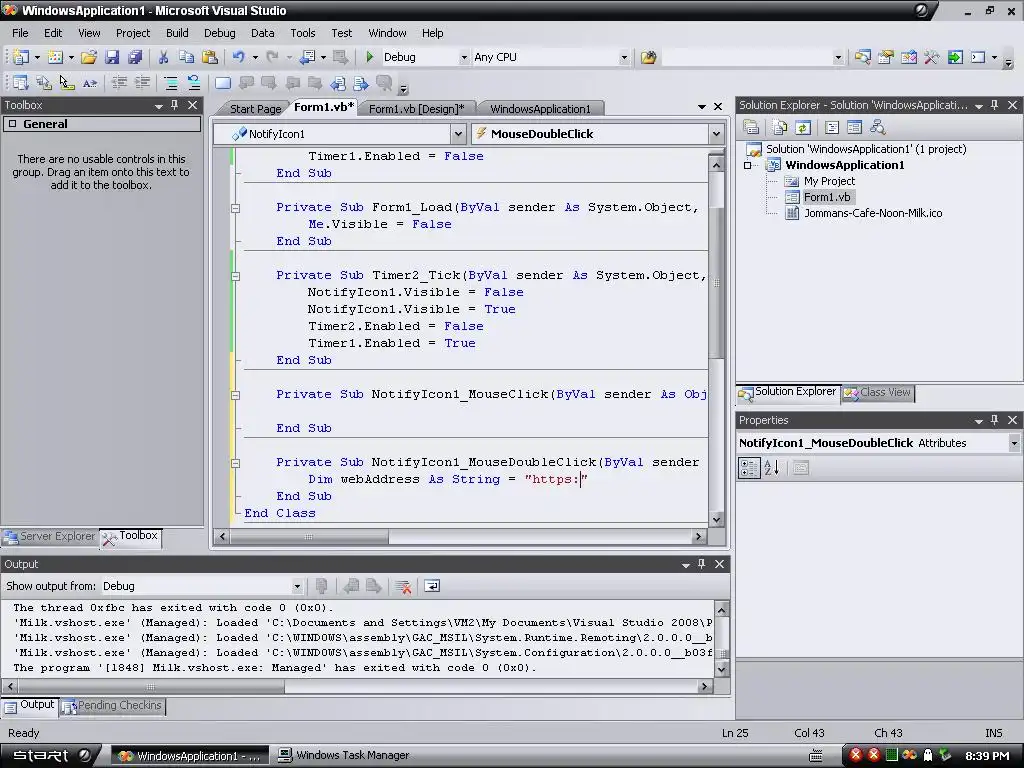Click View Designer in Solution Explorer toolbar

click(x=854, y=127)
